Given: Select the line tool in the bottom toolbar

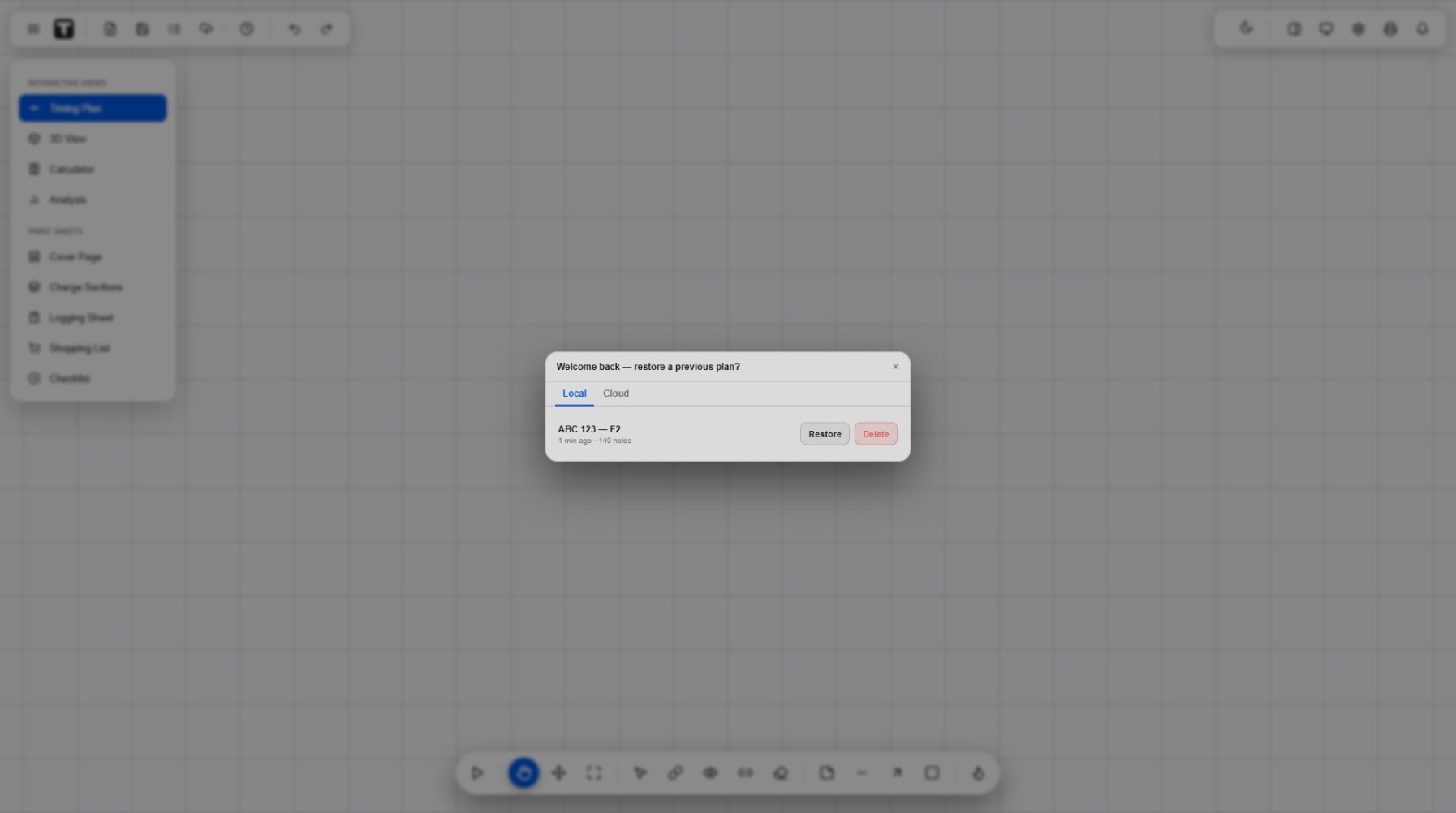Looking at the screenshot, I should tap(862, 773).
